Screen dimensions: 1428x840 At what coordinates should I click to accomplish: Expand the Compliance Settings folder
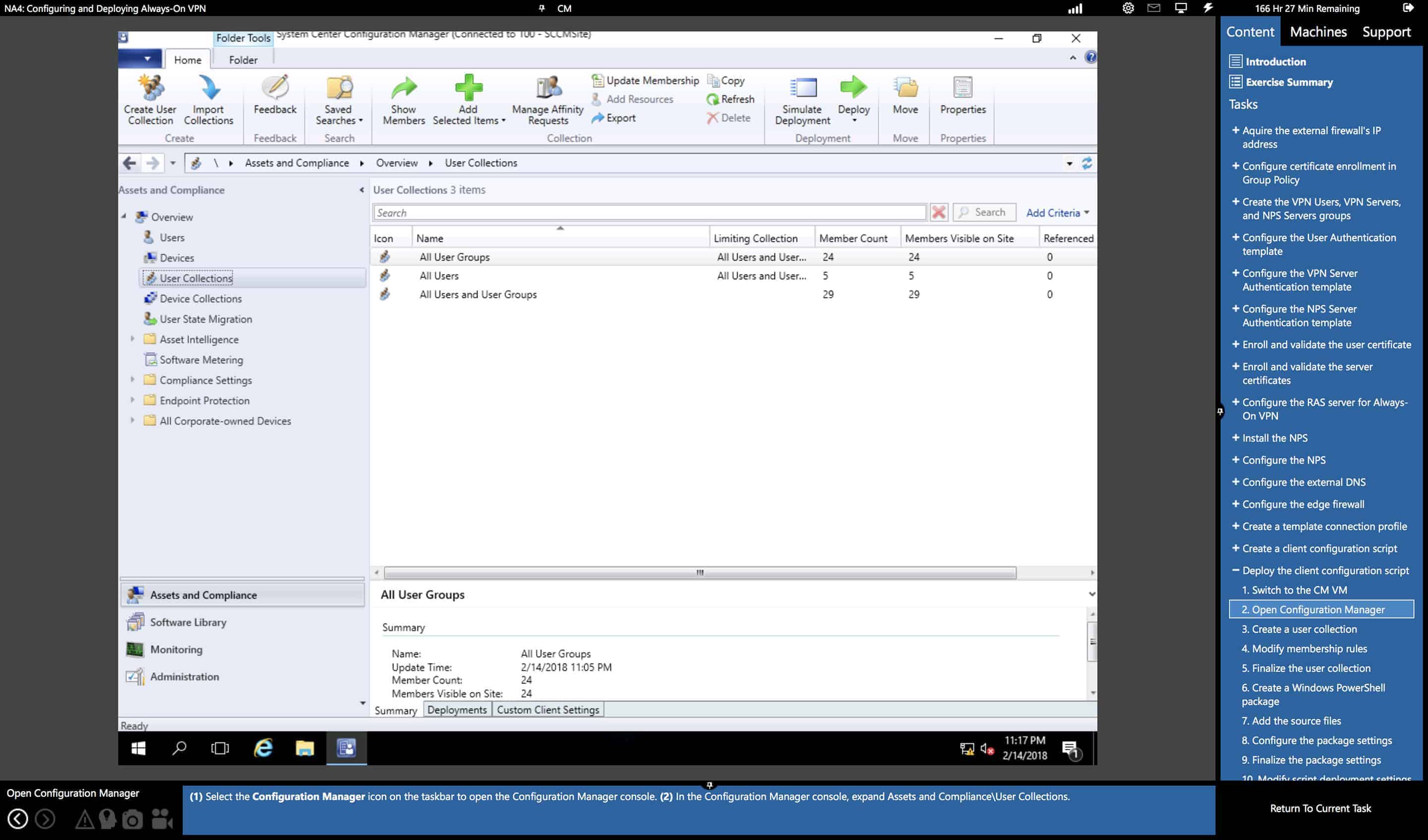coord(132,380)
